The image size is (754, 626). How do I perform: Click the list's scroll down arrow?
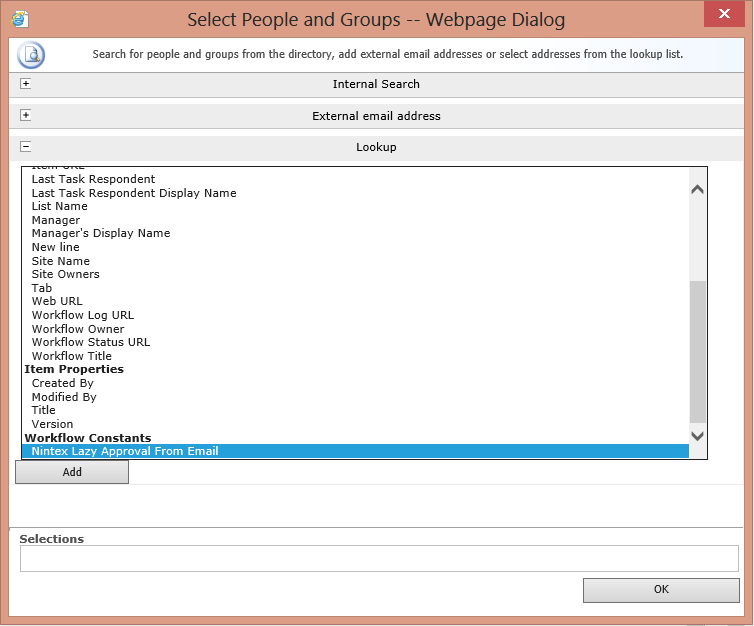[697, 436]
